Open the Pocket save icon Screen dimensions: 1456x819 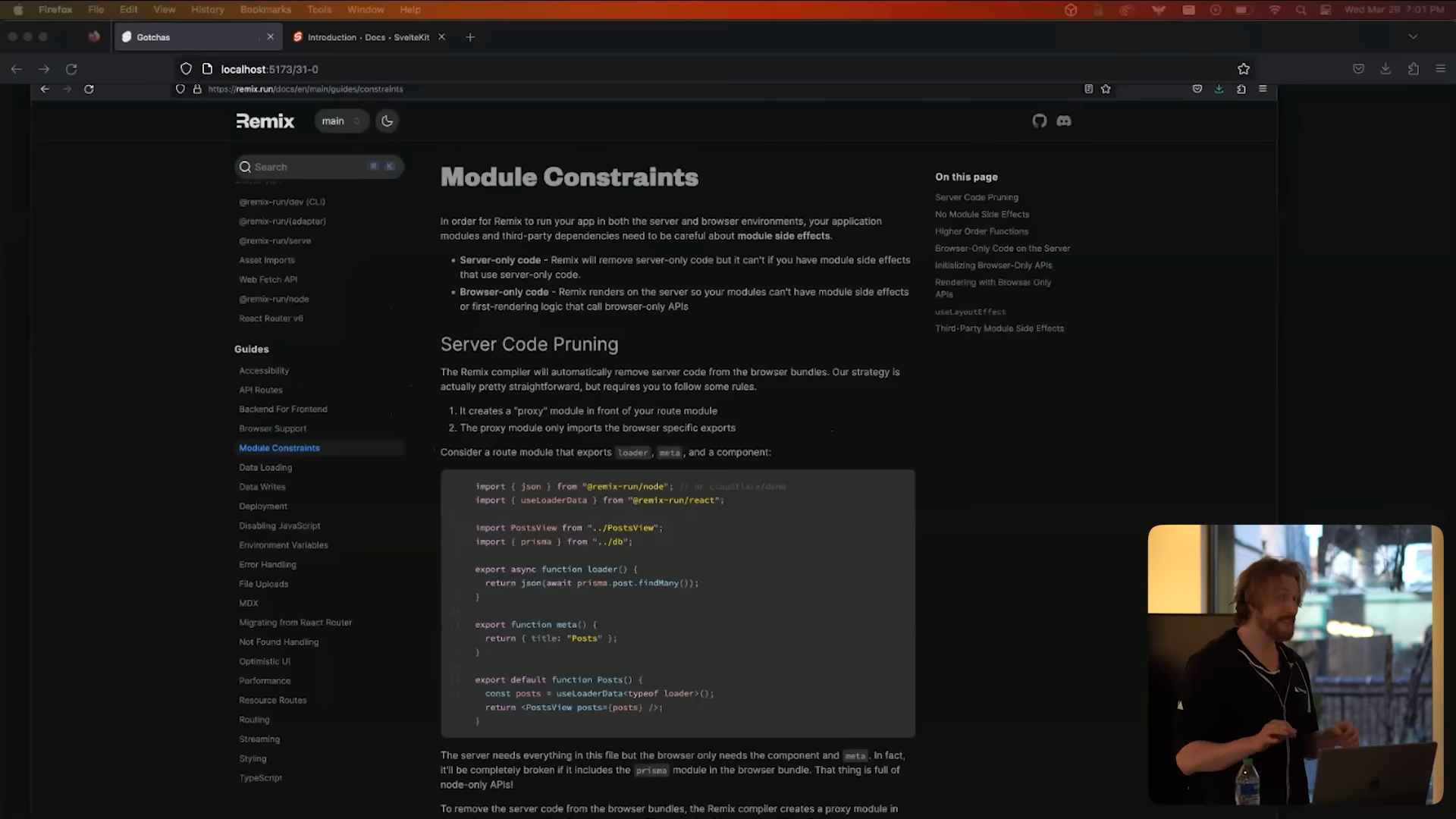point(1358,69)
